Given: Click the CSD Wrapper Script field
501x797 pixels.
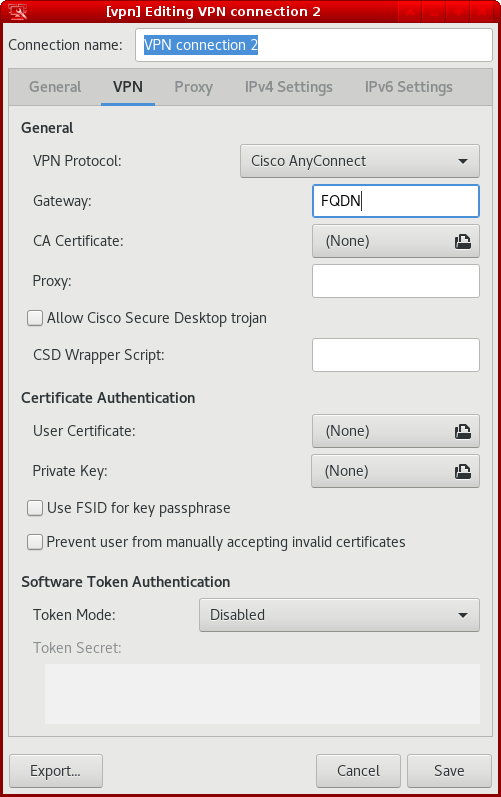Looking at the screenshot, I should coord(396,355).
